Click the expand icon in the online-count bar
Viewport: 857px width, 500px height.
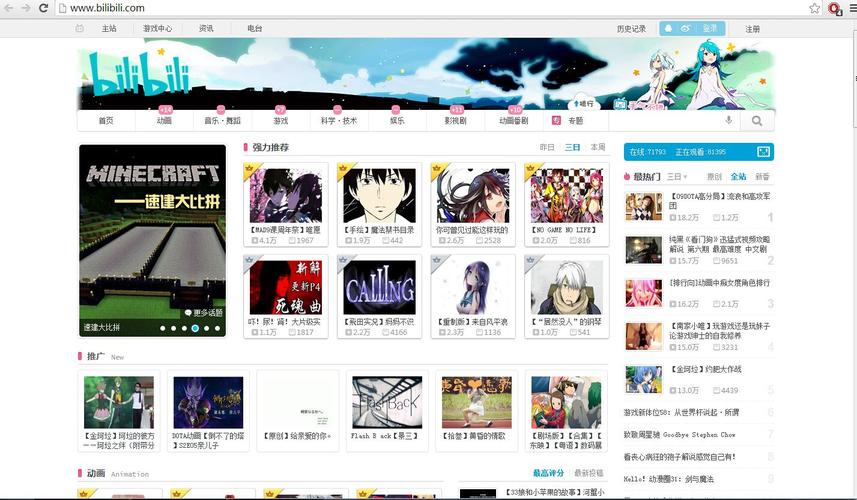pos(764,152)
